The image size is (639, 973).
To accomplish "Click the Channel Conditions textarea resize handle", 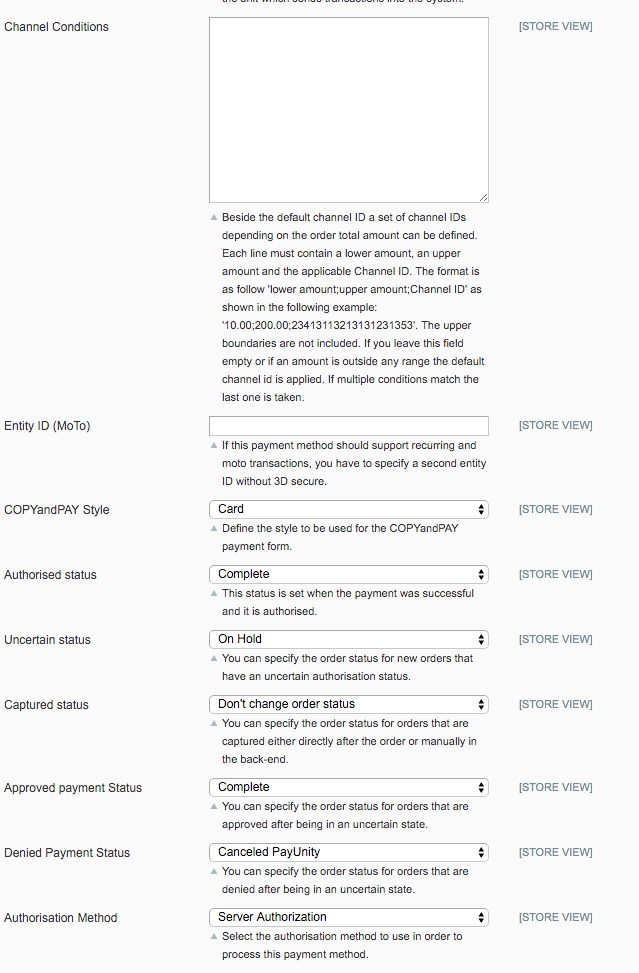I will pyautogui.click(x=483, y=198).
